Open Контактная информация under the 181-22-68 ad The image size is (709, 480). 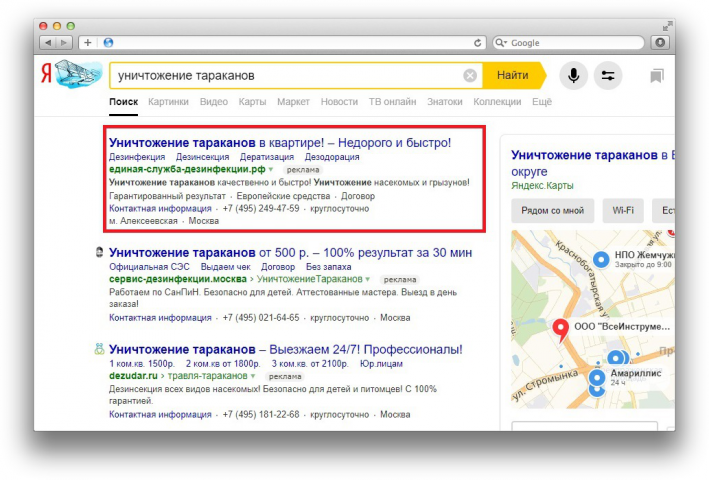click(160, 414)
